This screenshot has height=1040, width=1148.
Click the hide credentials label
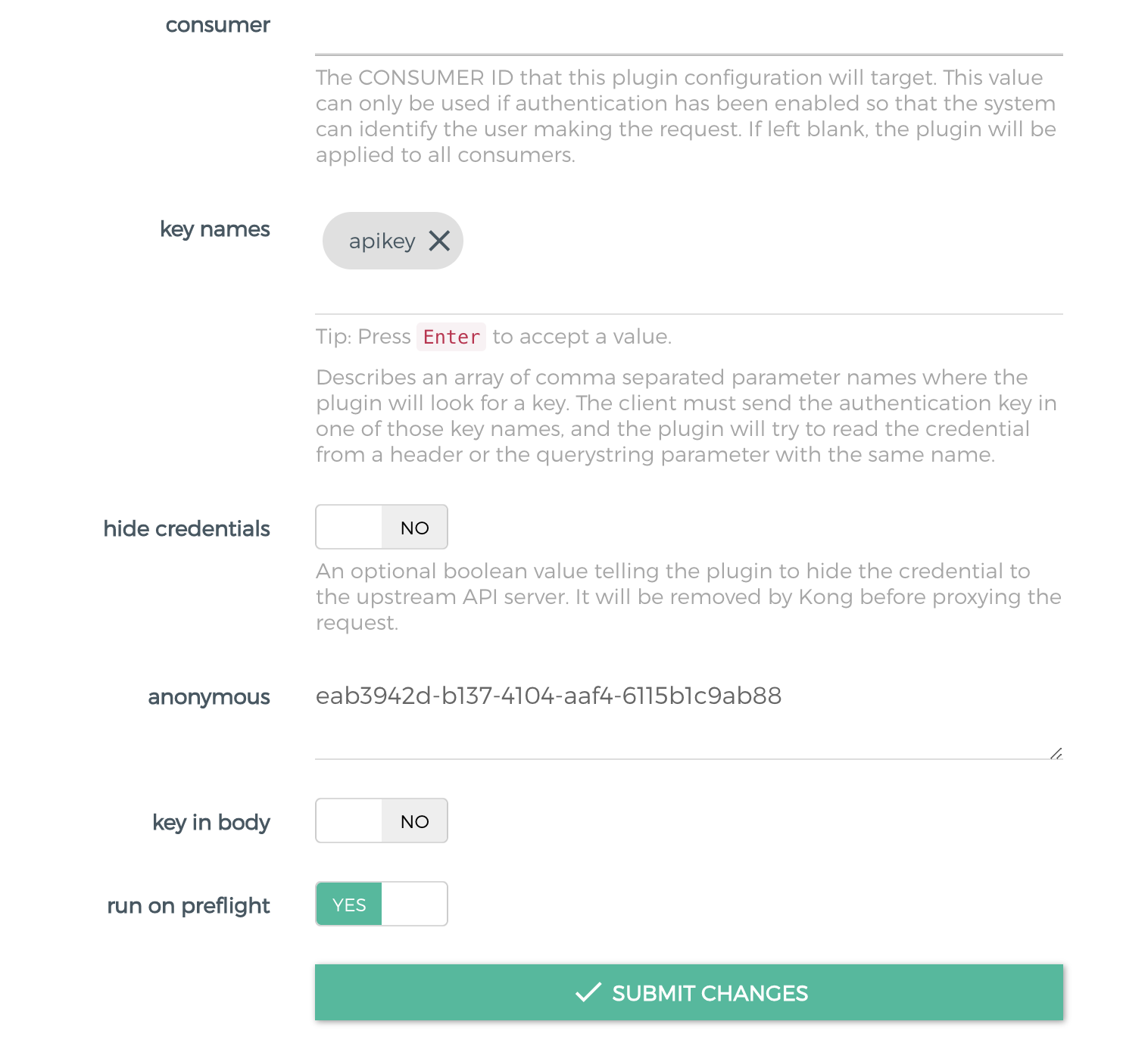click(x=186, y=528)
